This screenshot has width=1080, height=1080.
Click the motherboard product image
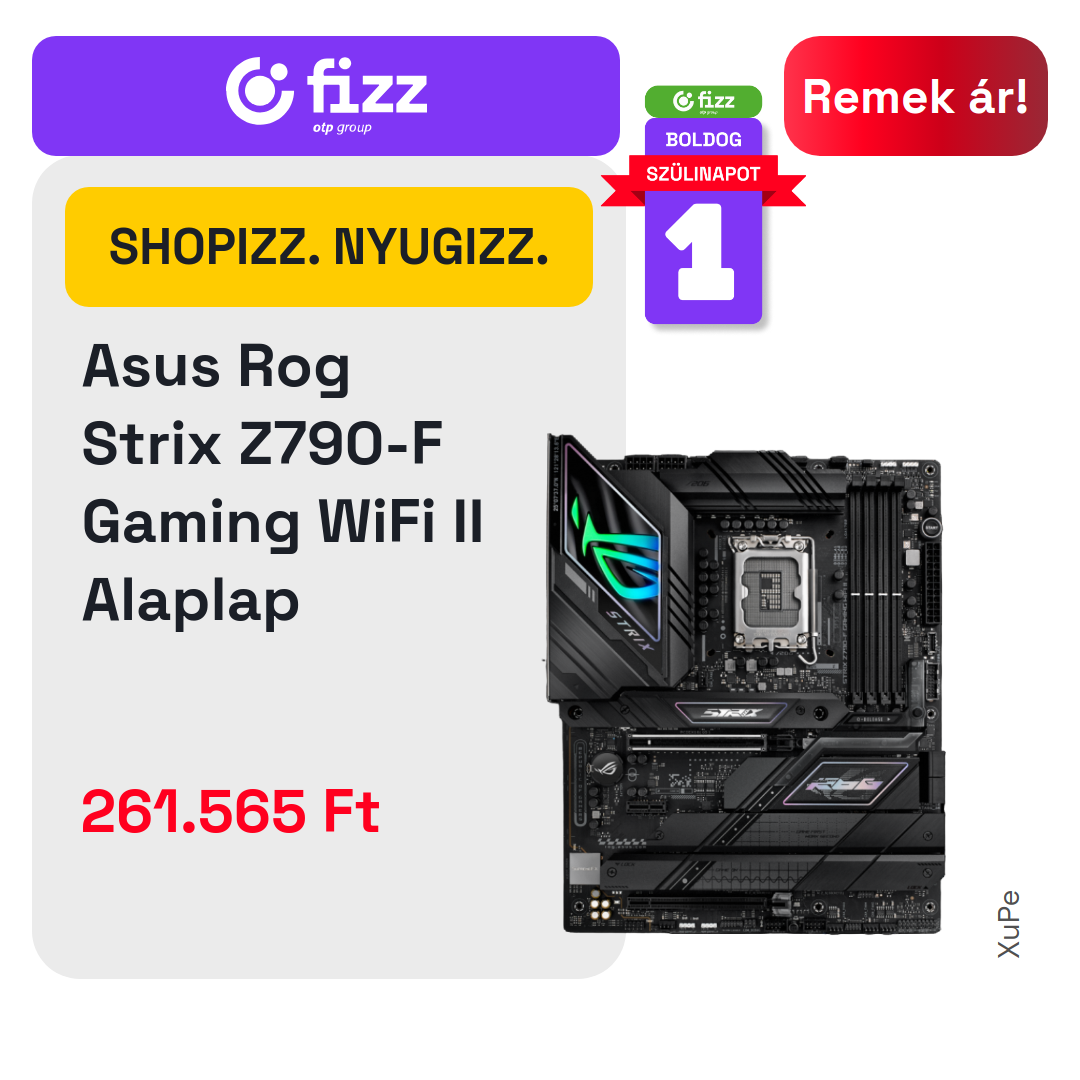click(x=744, y=684)
